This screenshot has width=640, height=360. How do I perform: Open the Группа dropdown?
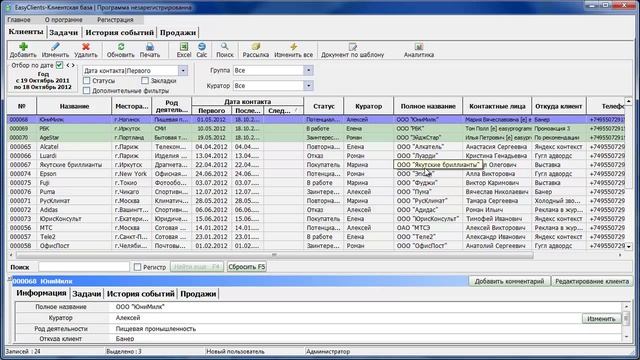pyautogui.click(x=309, y=71)
